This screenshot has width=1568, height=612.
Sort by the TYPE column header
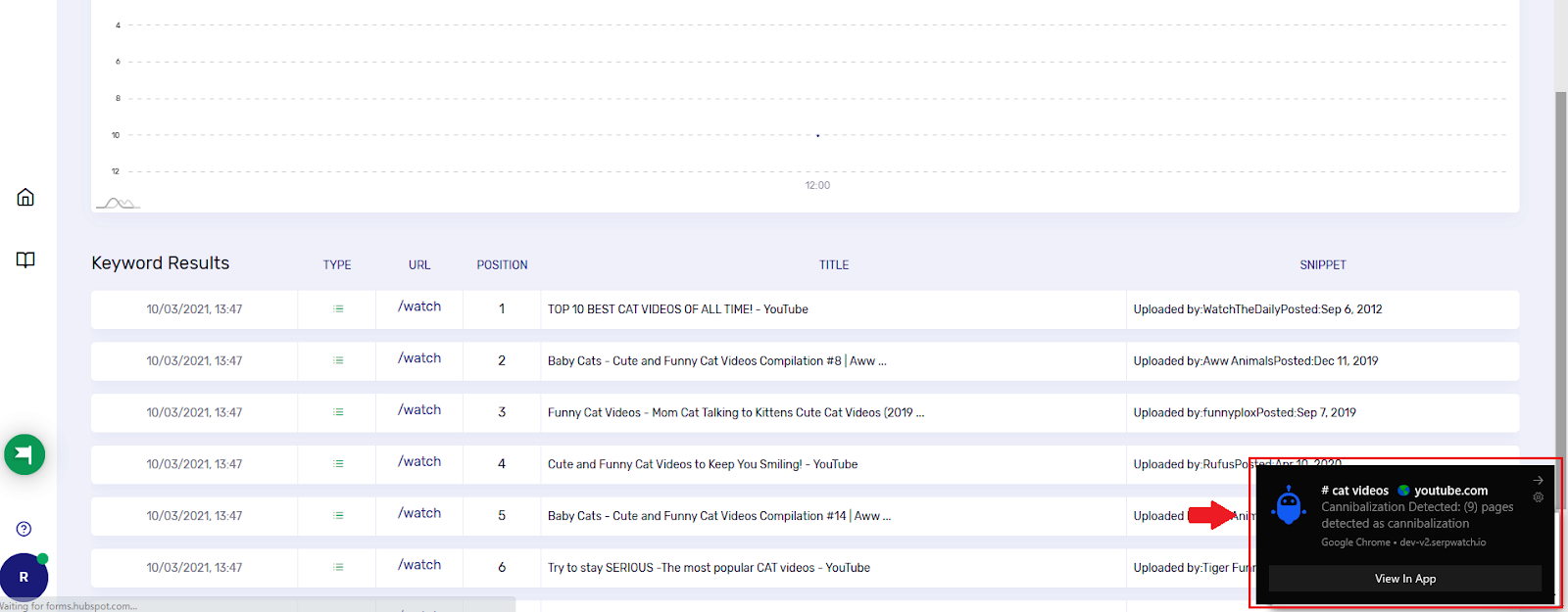[337, 265]
